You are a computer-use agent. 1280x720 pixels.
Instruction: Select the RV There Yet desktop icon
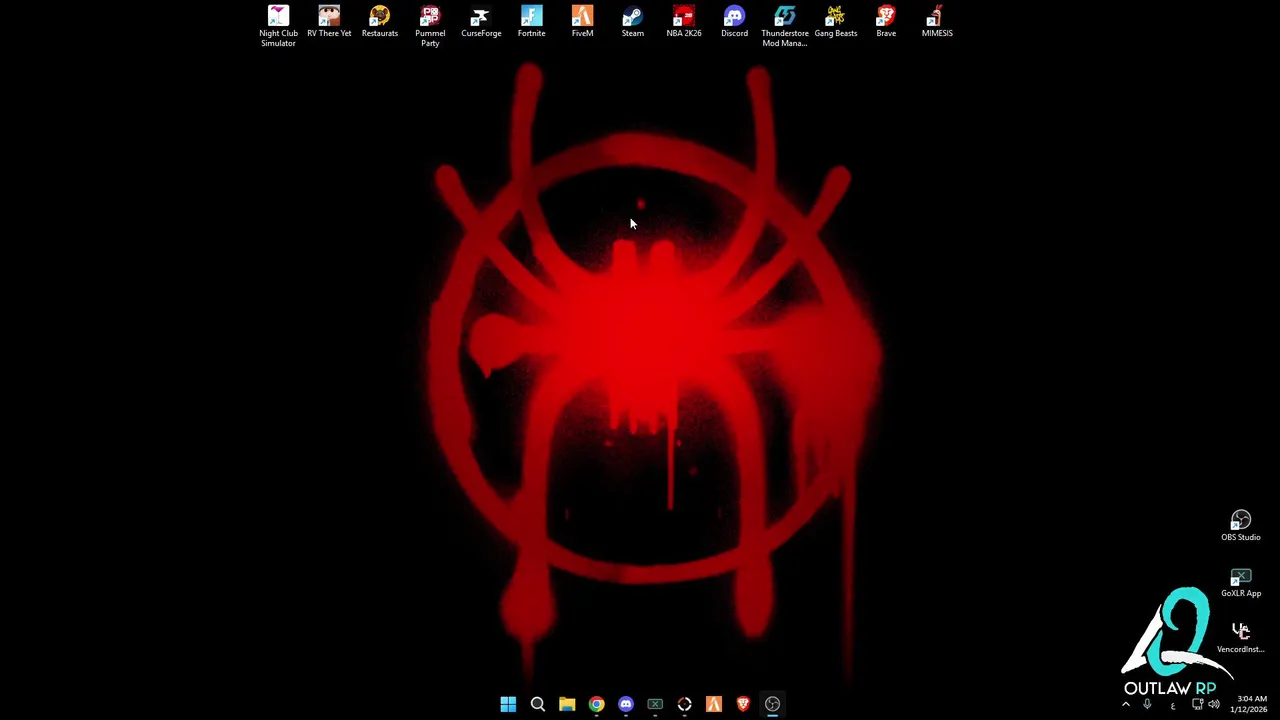329,22
